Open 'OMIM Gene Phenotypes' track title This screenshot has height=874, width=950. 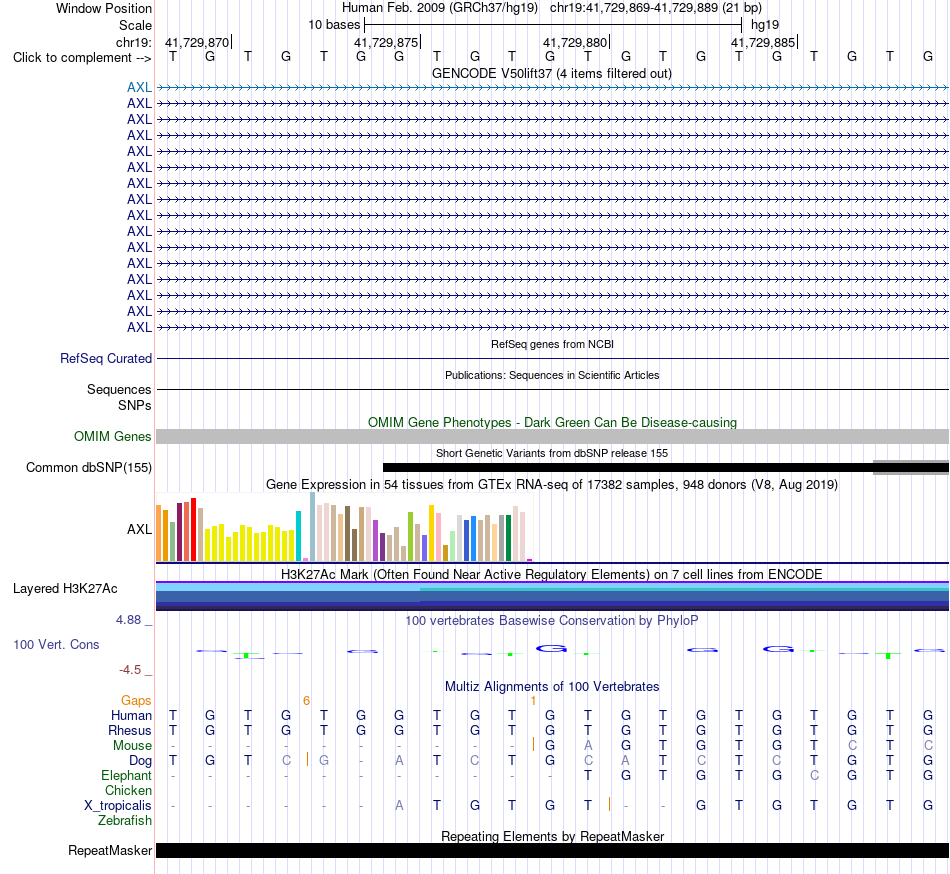click(552, 422)
